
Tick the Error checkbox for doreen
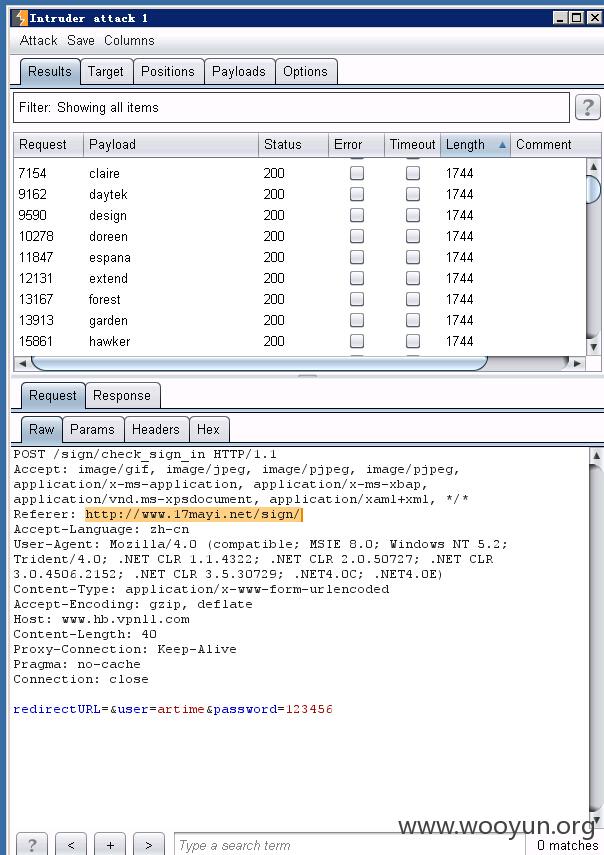point(357,236)
